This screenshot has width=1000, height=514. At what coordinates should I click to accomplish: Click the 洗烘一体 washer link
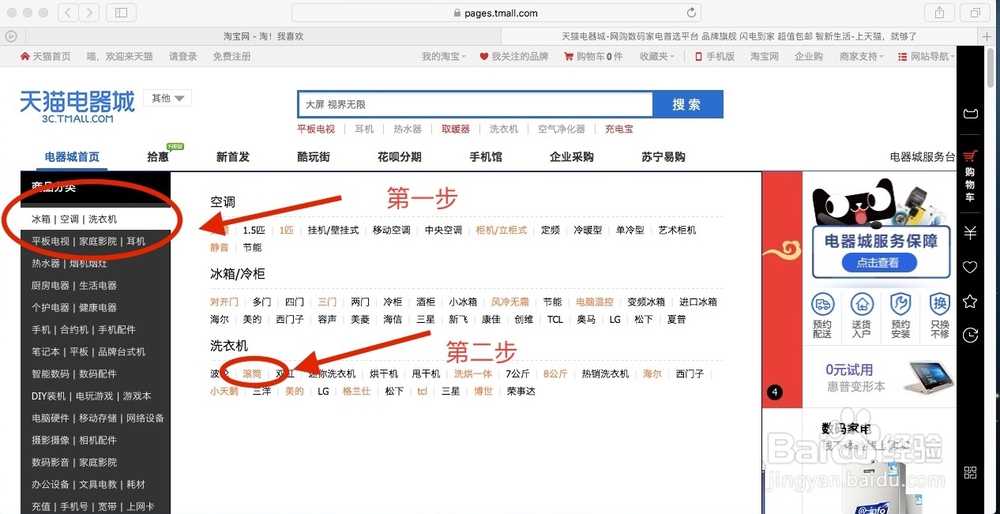(x=473, y=374)
